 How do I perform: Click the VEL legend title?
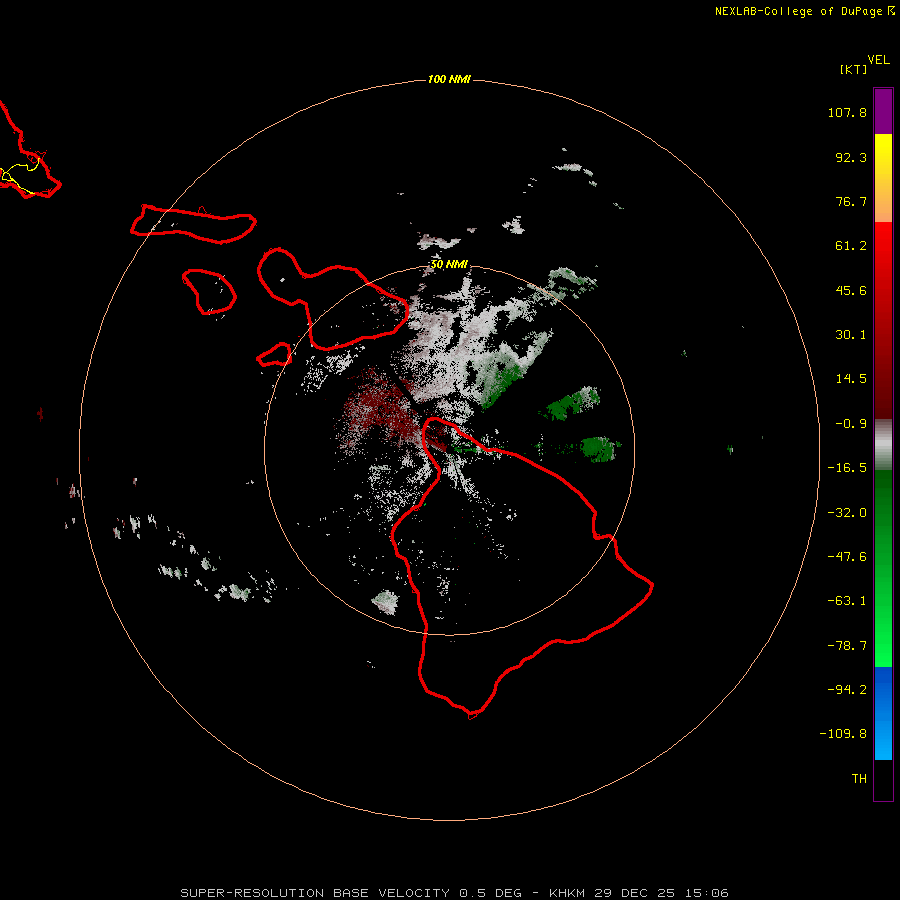(878, 60)
